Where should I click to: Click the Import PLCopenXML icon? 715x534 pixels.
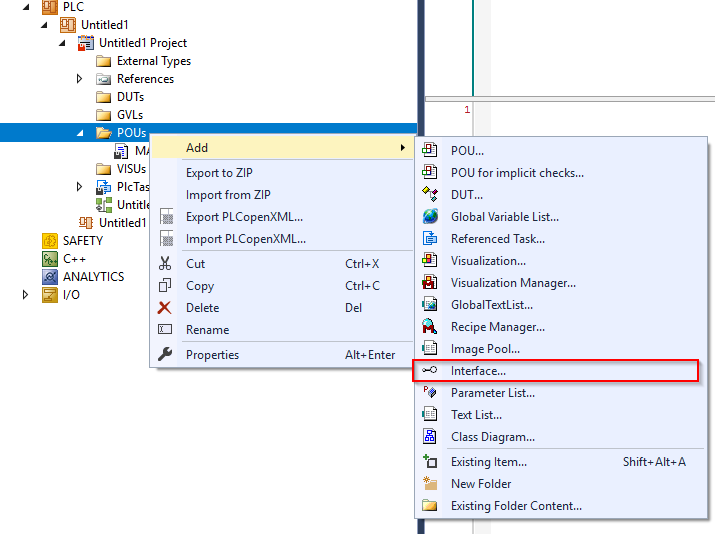167,238
